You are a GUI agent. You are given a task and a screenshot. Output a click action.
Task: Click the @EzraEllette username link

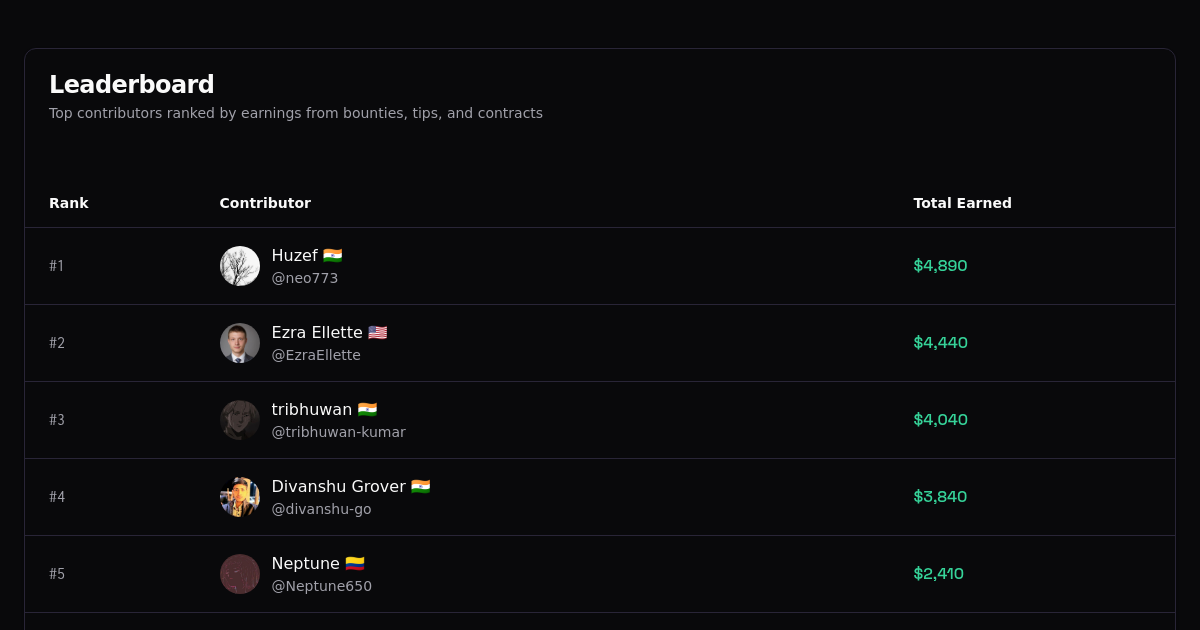[x=317, y=355]
